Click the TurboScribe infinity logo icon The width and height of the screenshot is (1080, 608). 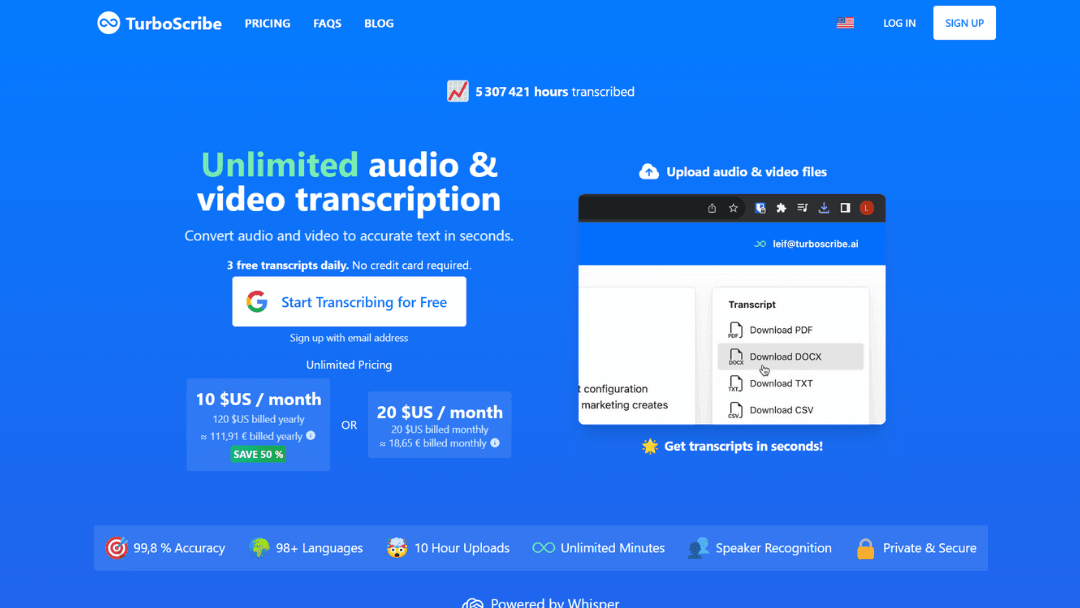click(x=108, y=23)
